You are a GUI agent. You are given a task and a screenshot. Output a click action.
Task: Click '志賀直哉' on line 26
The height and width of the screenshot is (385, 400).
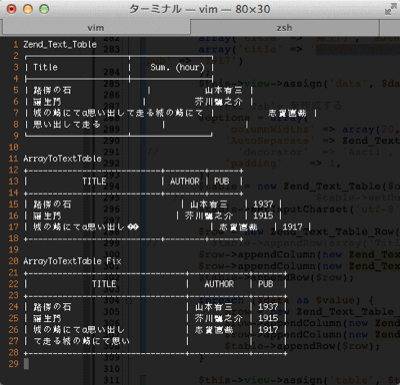(x=214, y=330)
